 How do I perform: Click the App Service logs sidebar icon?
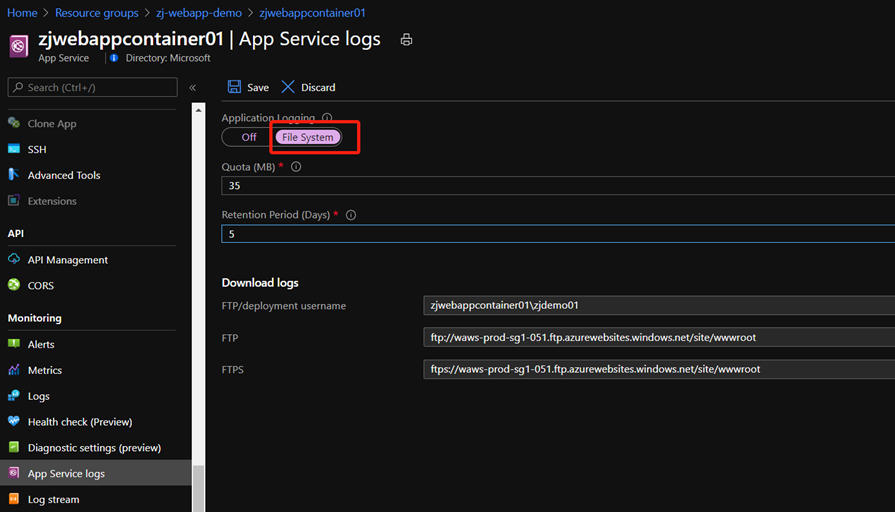point(14,473)
